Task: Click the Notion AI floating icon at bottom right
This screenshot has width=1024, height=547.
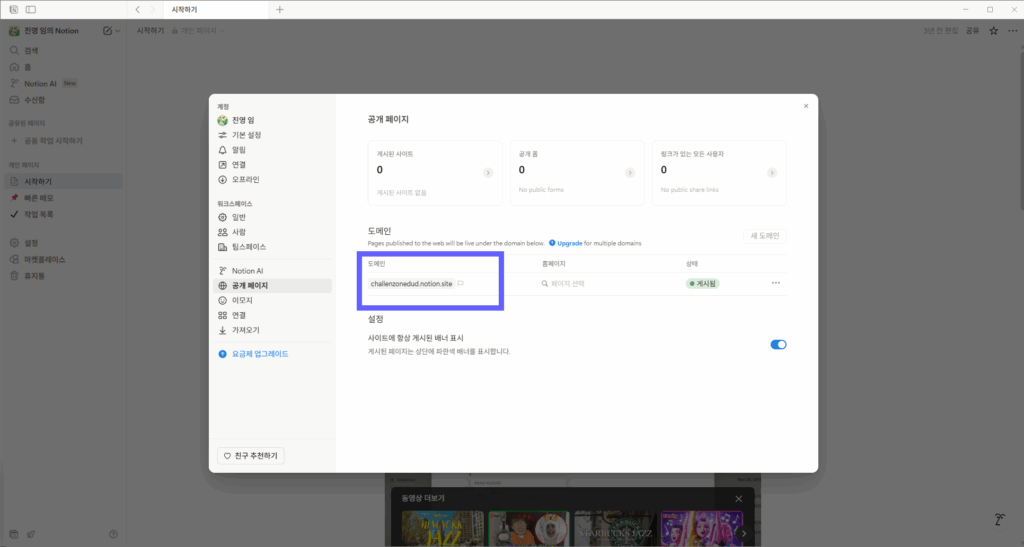Action: pyautogui.click(x=999, y=520)
